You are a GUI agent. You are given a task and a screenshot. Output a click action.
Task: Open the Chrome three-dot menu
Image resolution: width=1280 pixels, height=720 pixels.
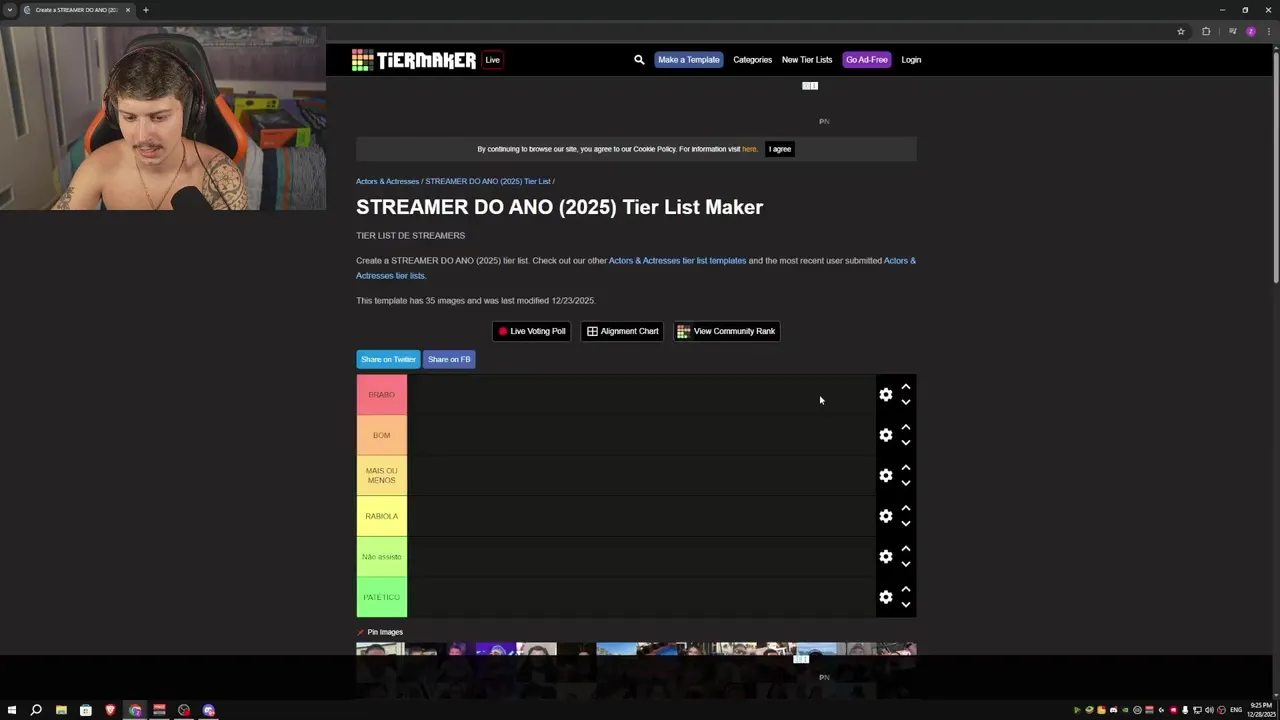click(1269, 31)
